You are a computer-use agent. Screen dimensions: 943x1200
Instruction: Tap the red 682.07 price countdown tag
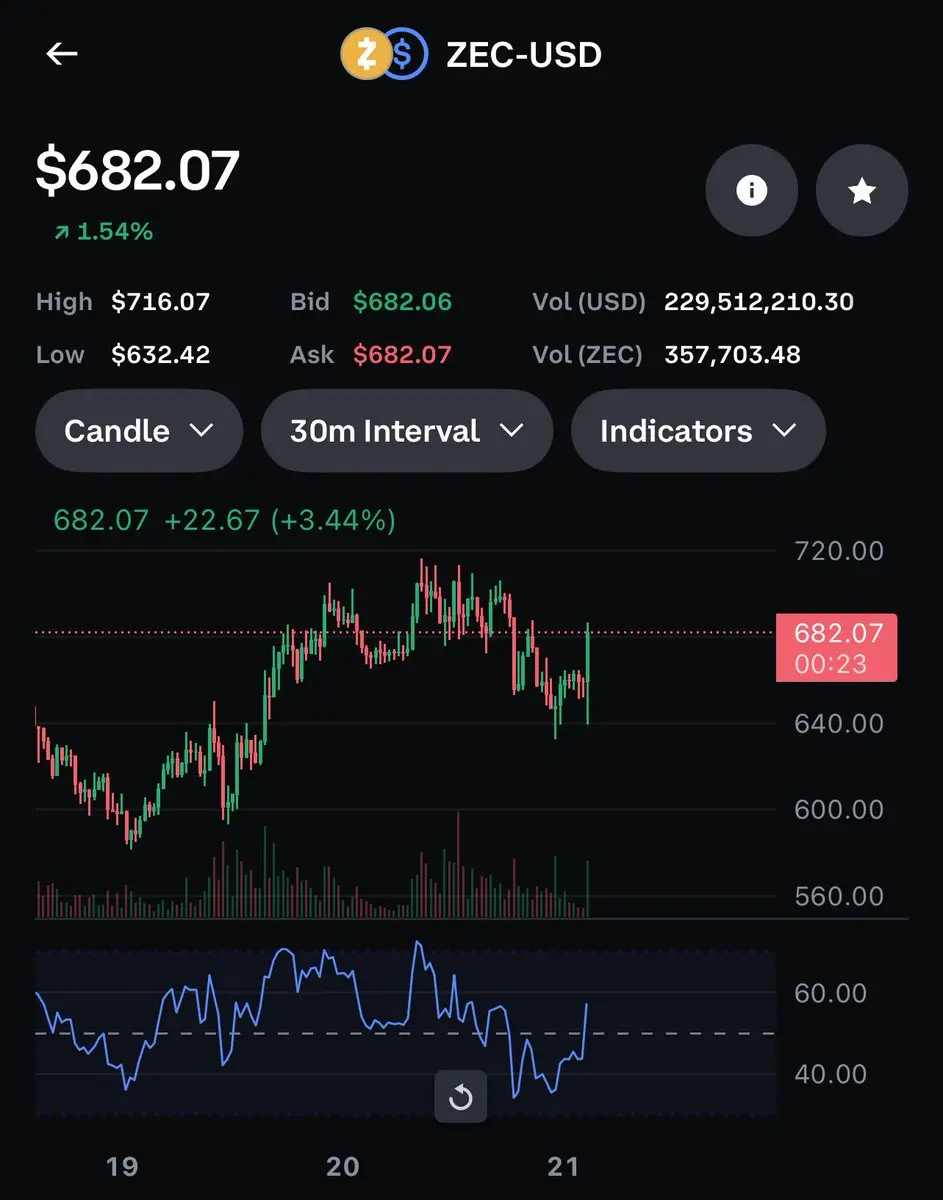point(837,648)
